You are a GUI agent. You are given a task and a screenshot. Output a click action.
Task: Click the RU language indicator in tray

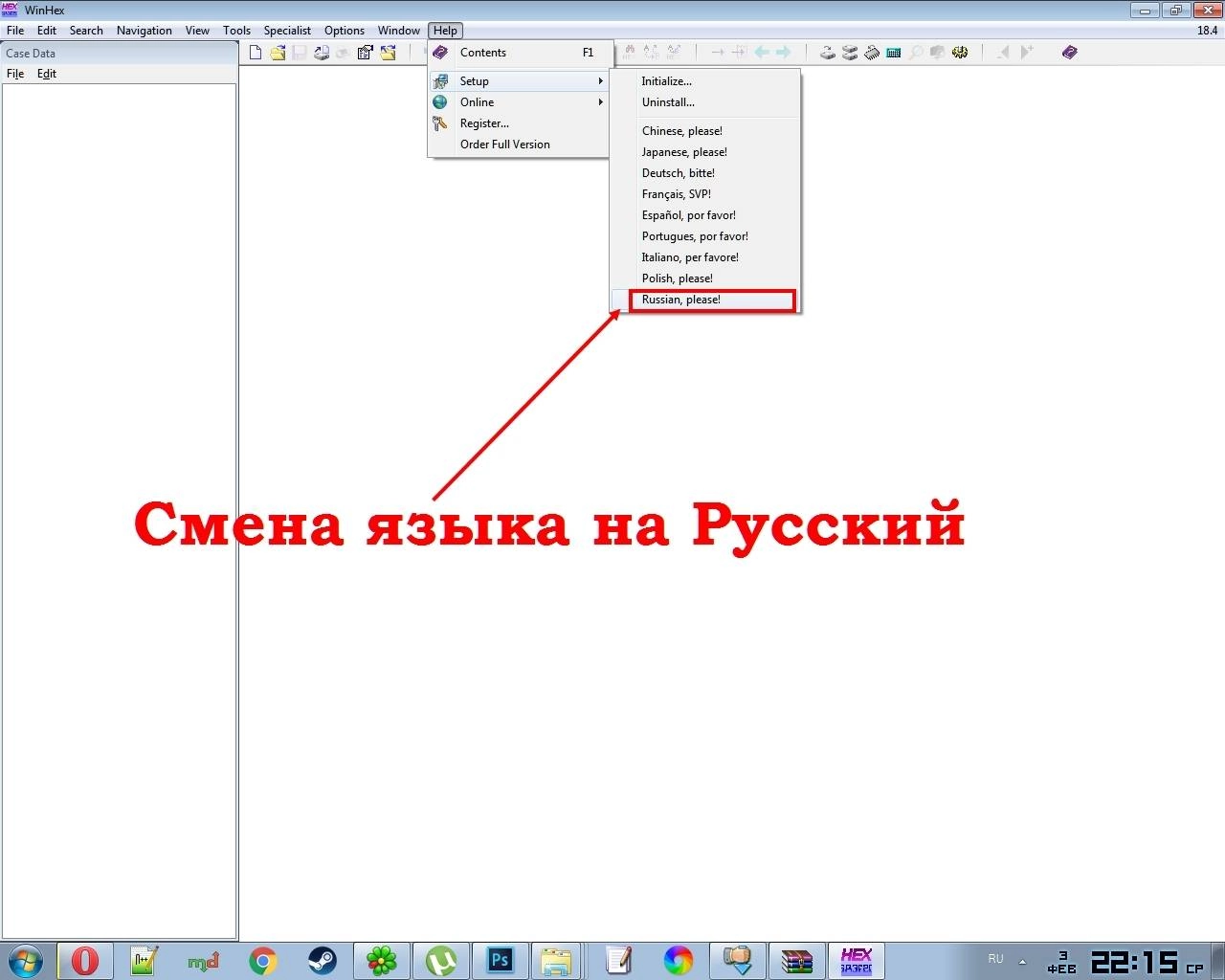(x=996, y=959)
